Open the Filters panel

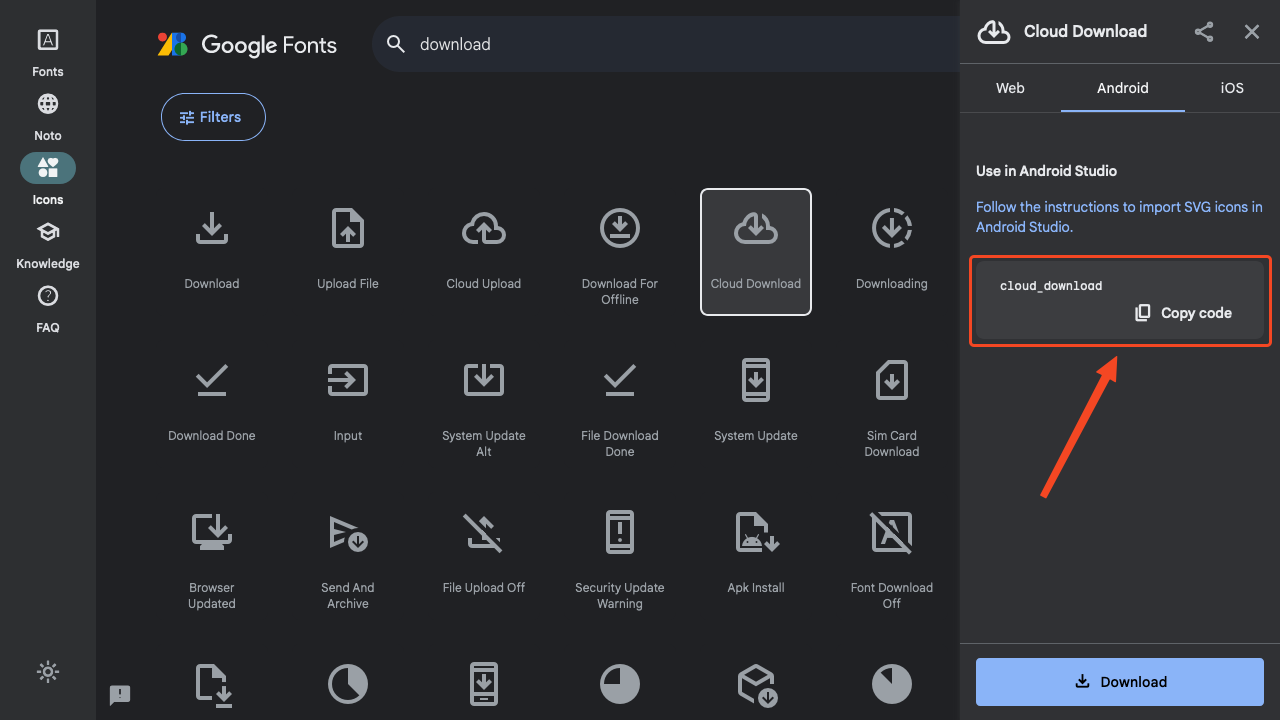point(212,117)
